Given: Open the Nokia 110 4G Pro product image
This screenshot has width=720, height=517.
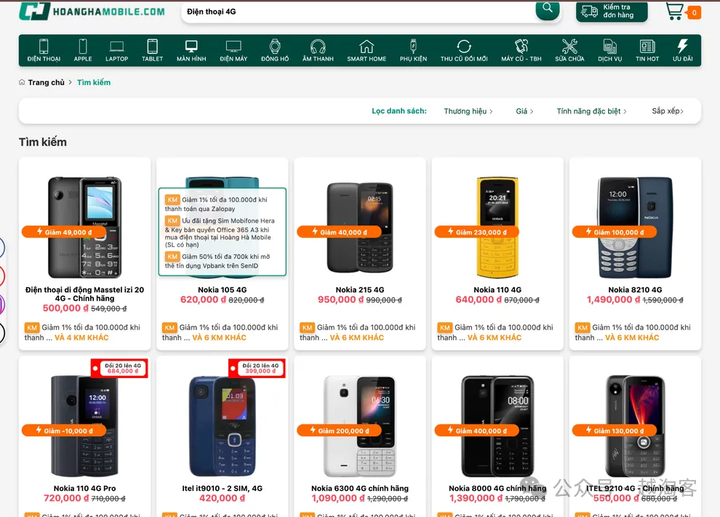Looking at the screenshot, I should (84, 426).
